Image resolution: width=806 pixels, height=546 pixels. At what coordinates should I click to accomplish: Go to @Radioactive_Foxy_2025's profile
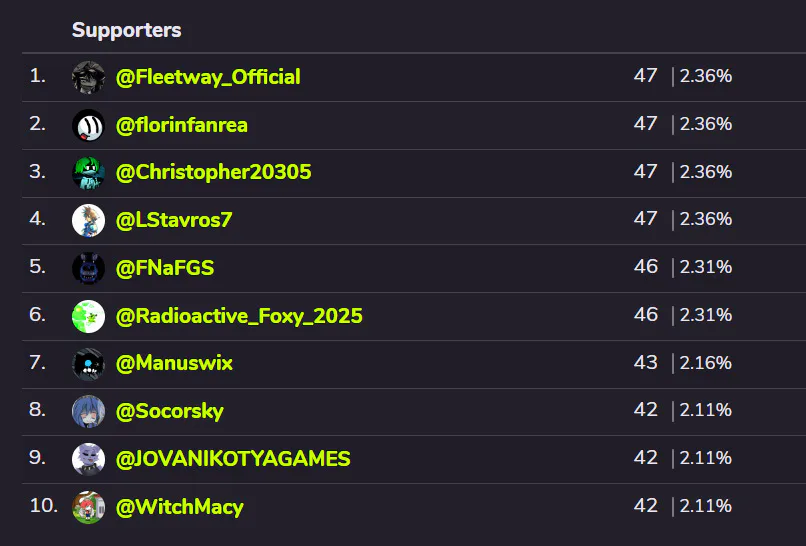[239, 316]
